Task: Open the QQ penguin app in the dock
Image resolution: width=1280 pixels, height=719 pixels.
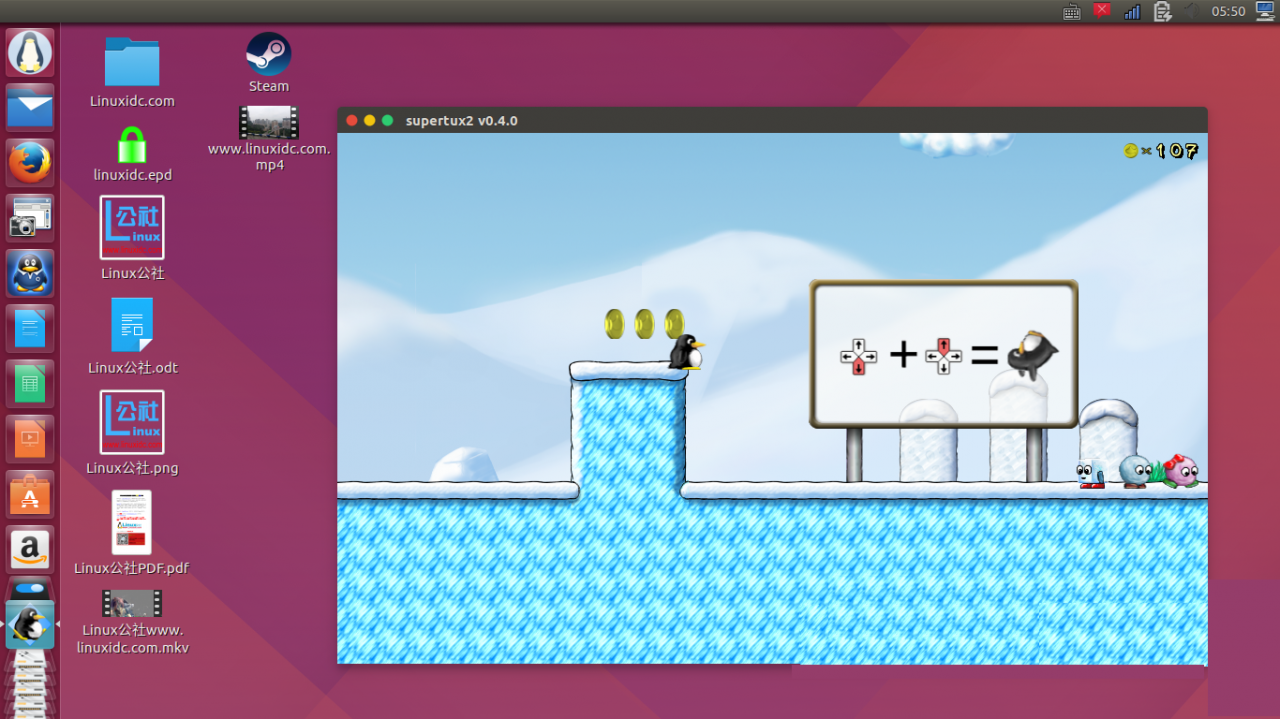Action: pos(30,272)
